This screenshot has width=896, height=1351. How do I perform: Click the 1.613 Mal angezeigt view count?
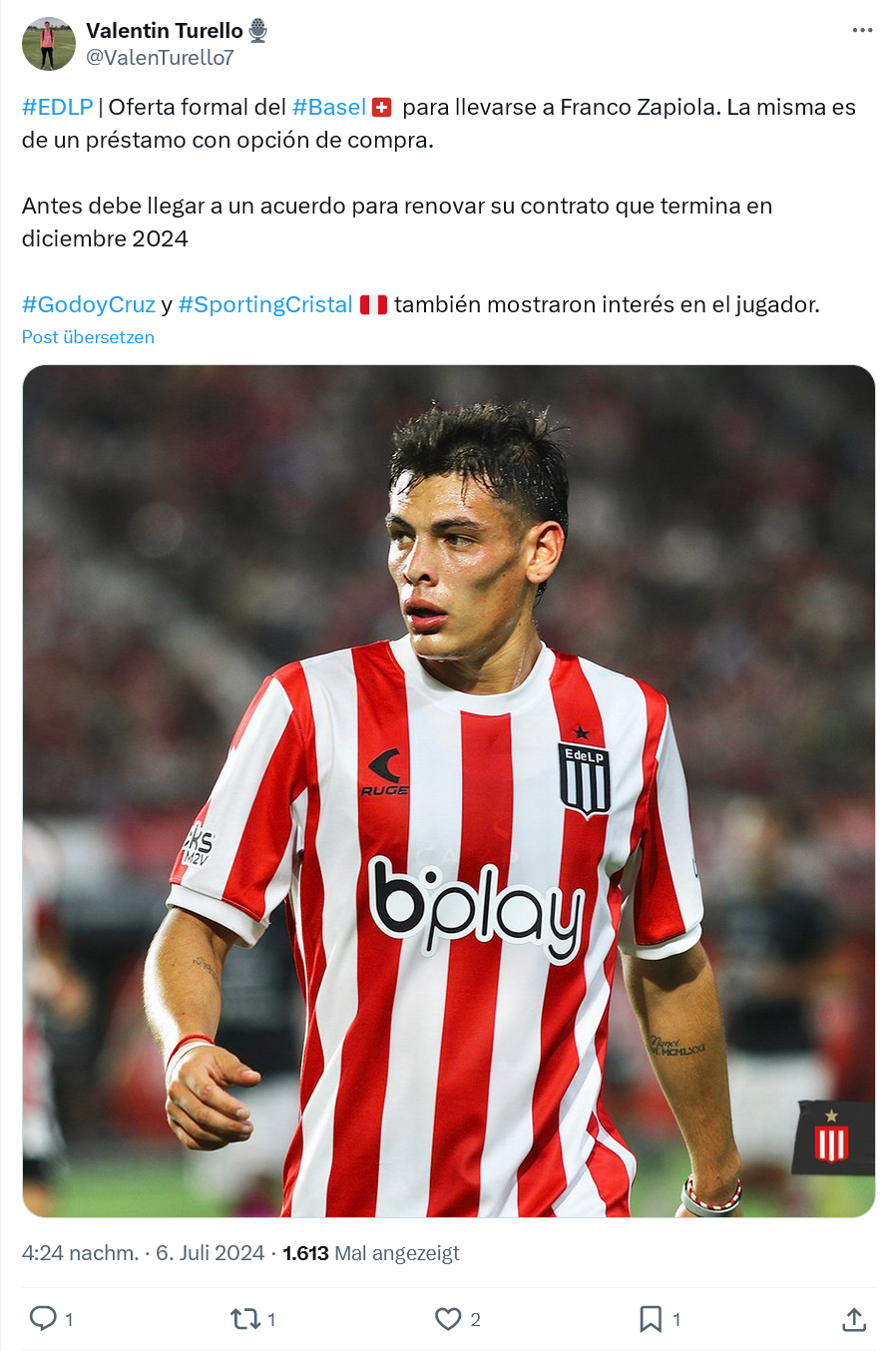pyautogui.click(x=371, y=1253)
